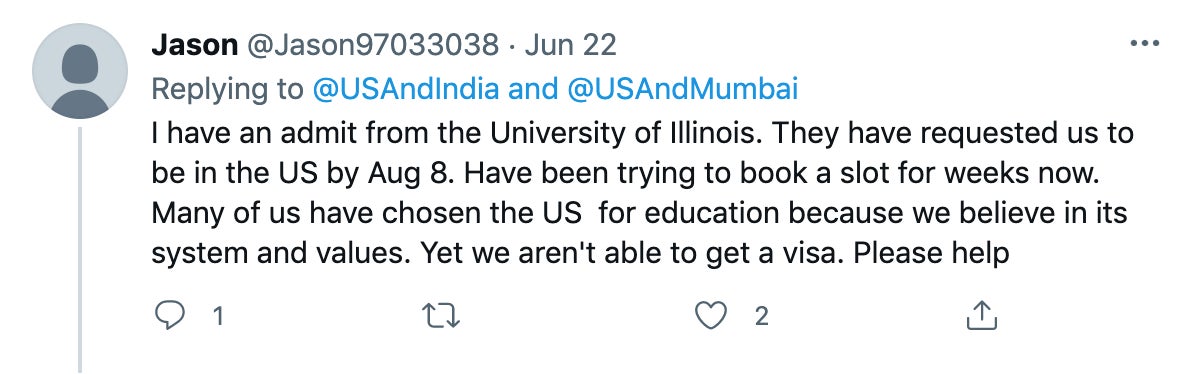Screen dimensions: 1194x374
Task: Click Jason's gray profile avatar
Action: point(80,71)
